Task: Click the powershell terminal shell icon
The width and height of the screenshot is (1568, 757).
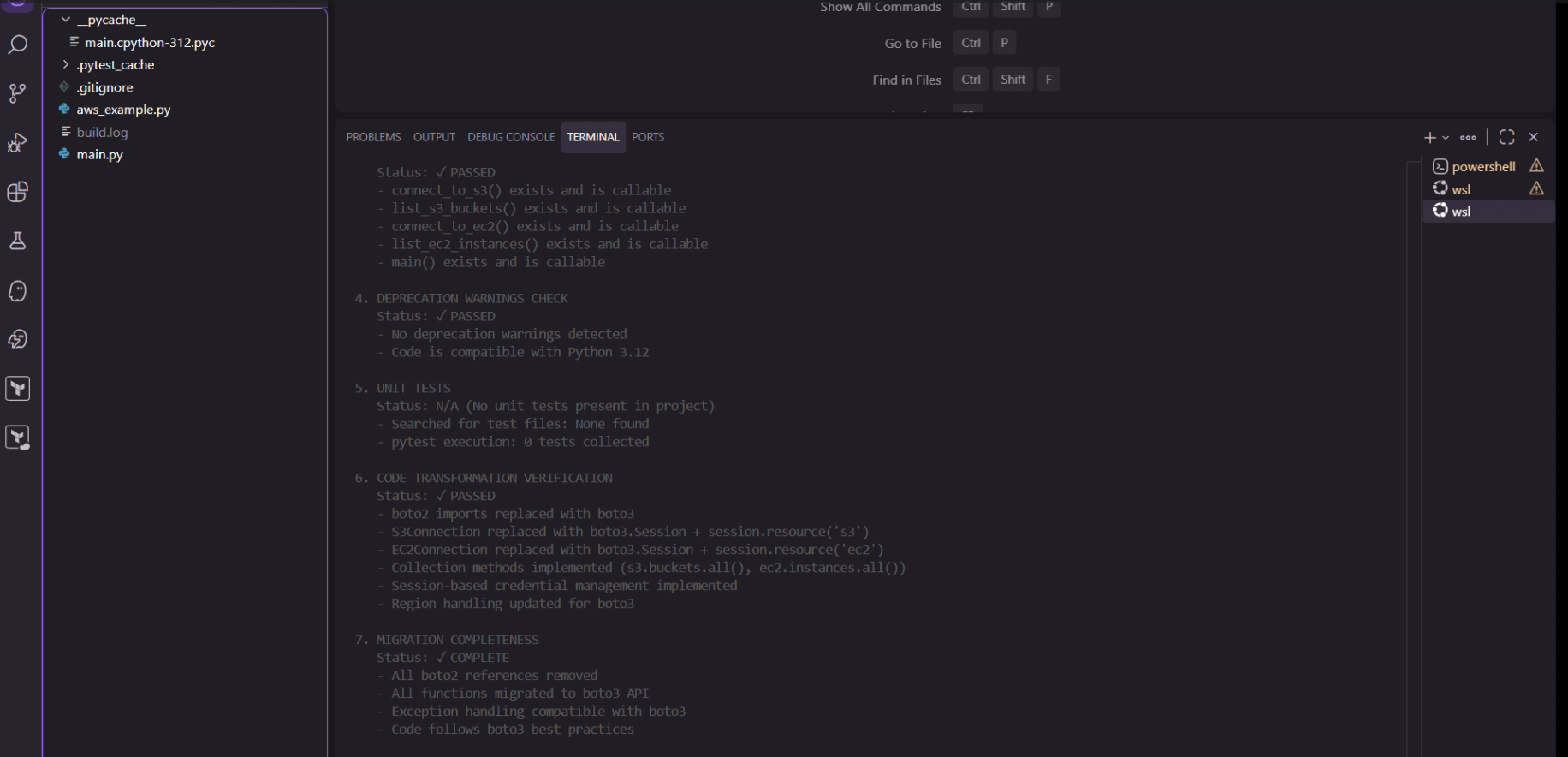Action: click(1440, 166)
